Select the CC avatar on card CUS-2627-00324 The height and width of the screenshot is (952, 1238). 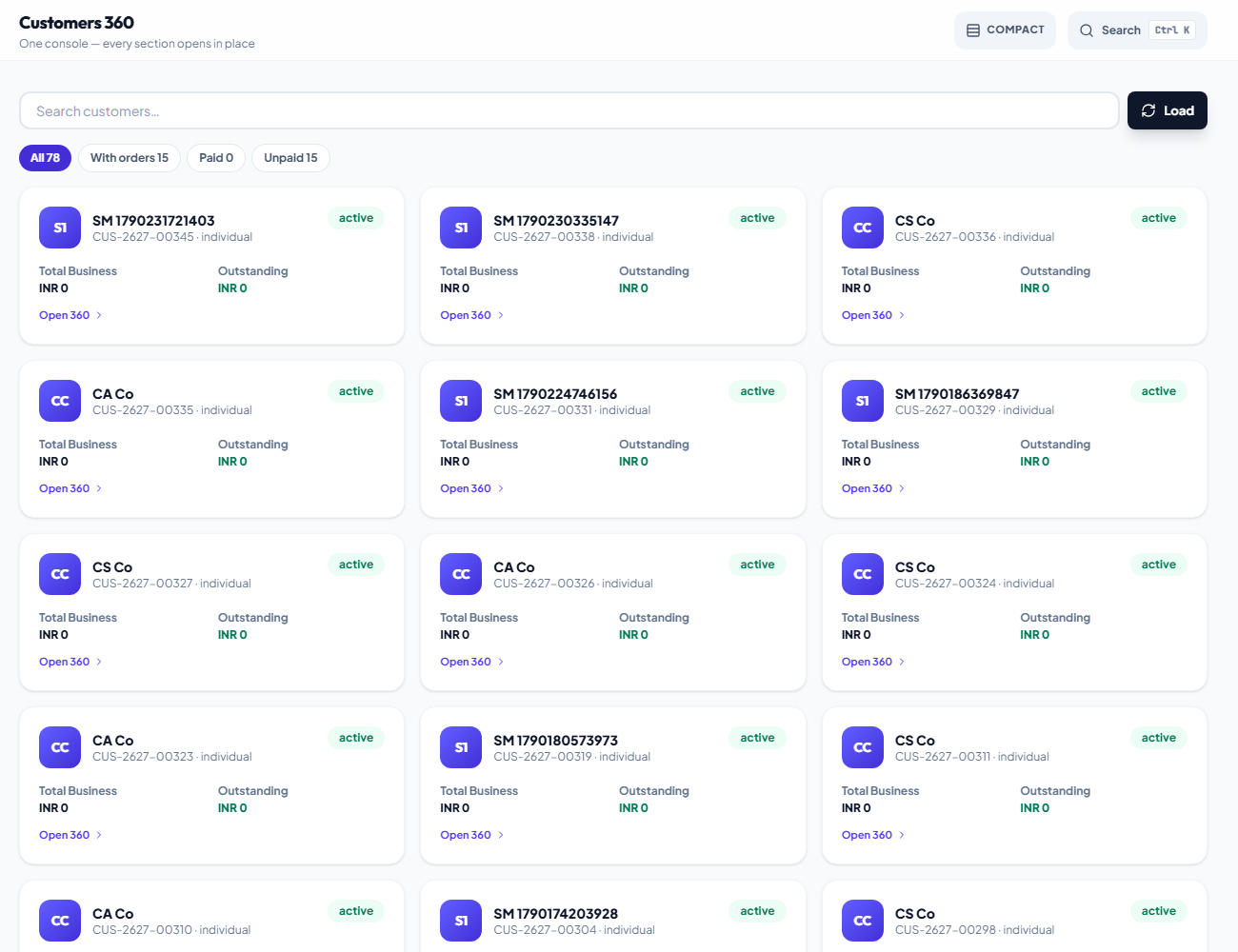tap(863, 574)
